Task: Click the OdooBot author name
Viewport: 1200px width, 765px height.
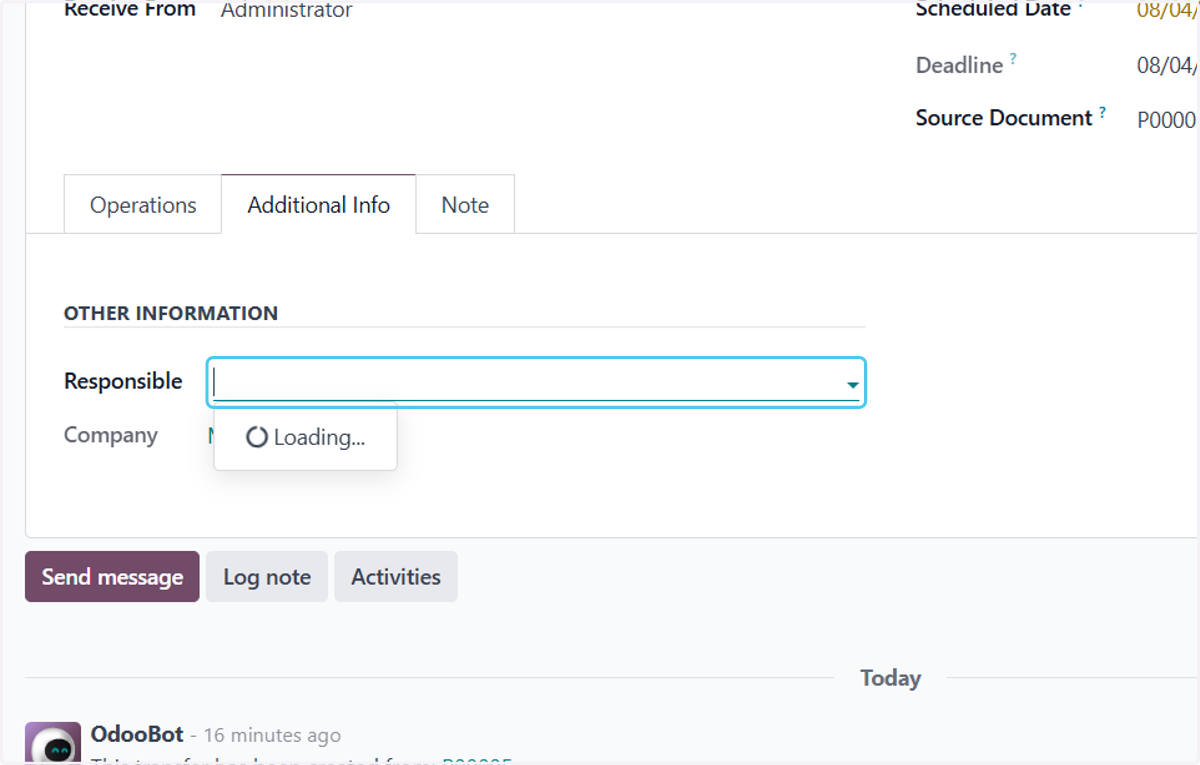Action: tap(137, 734)
